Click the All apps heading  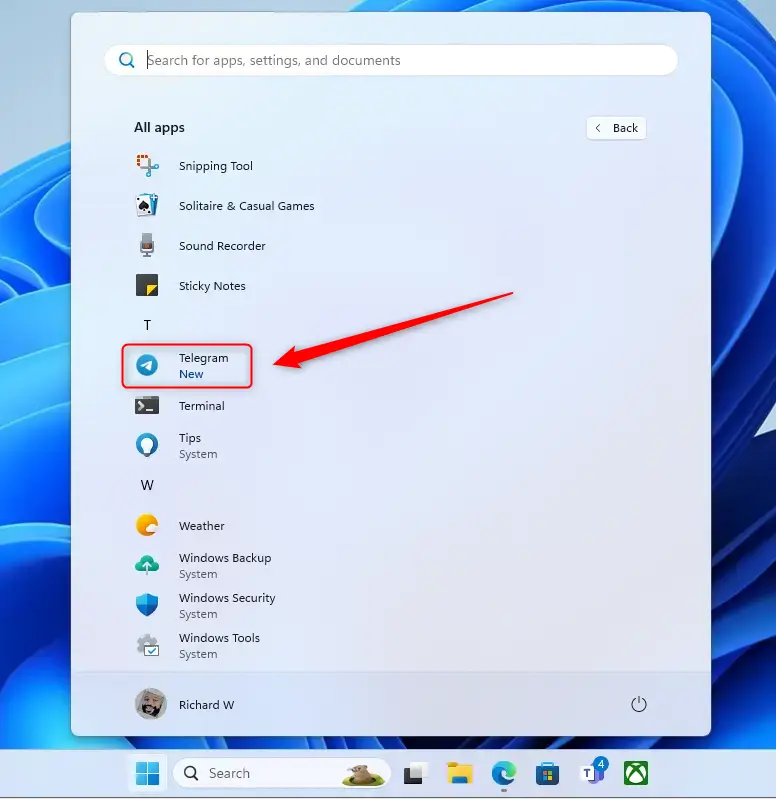[159, 127]
